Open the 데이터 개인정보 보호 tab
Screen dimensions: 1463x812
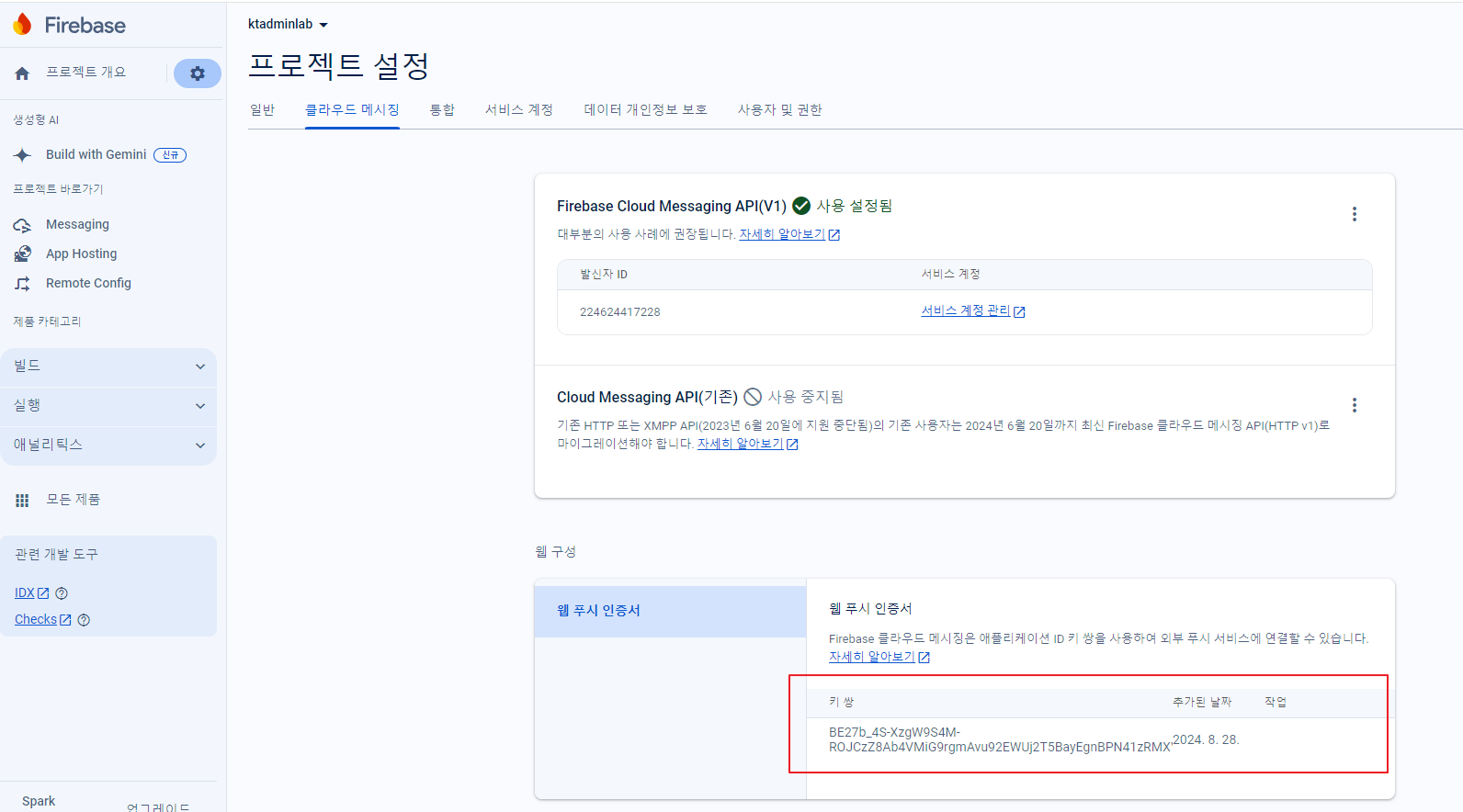[646, 110]
